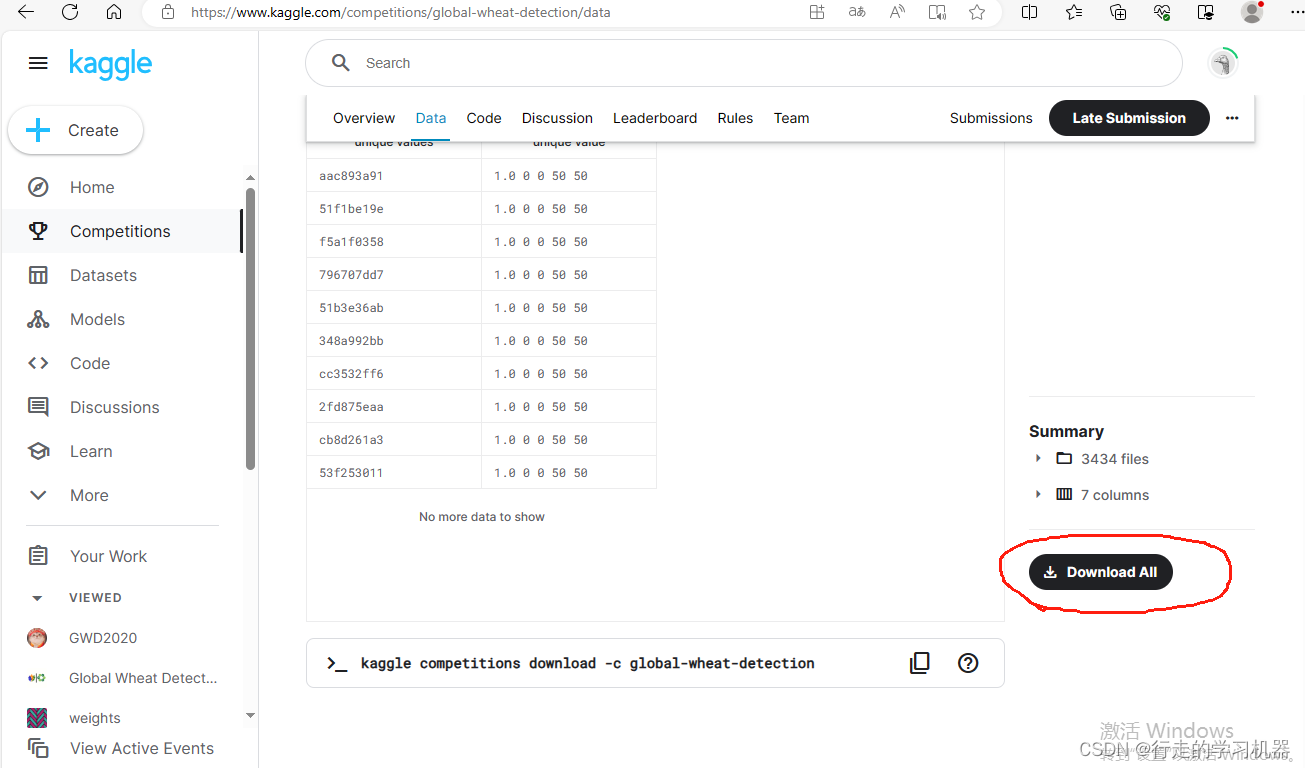Expand the 7 columns summary entry
Viewport: 1305px width, 768px height.
pyautogui.click(x=1037, y=494)
